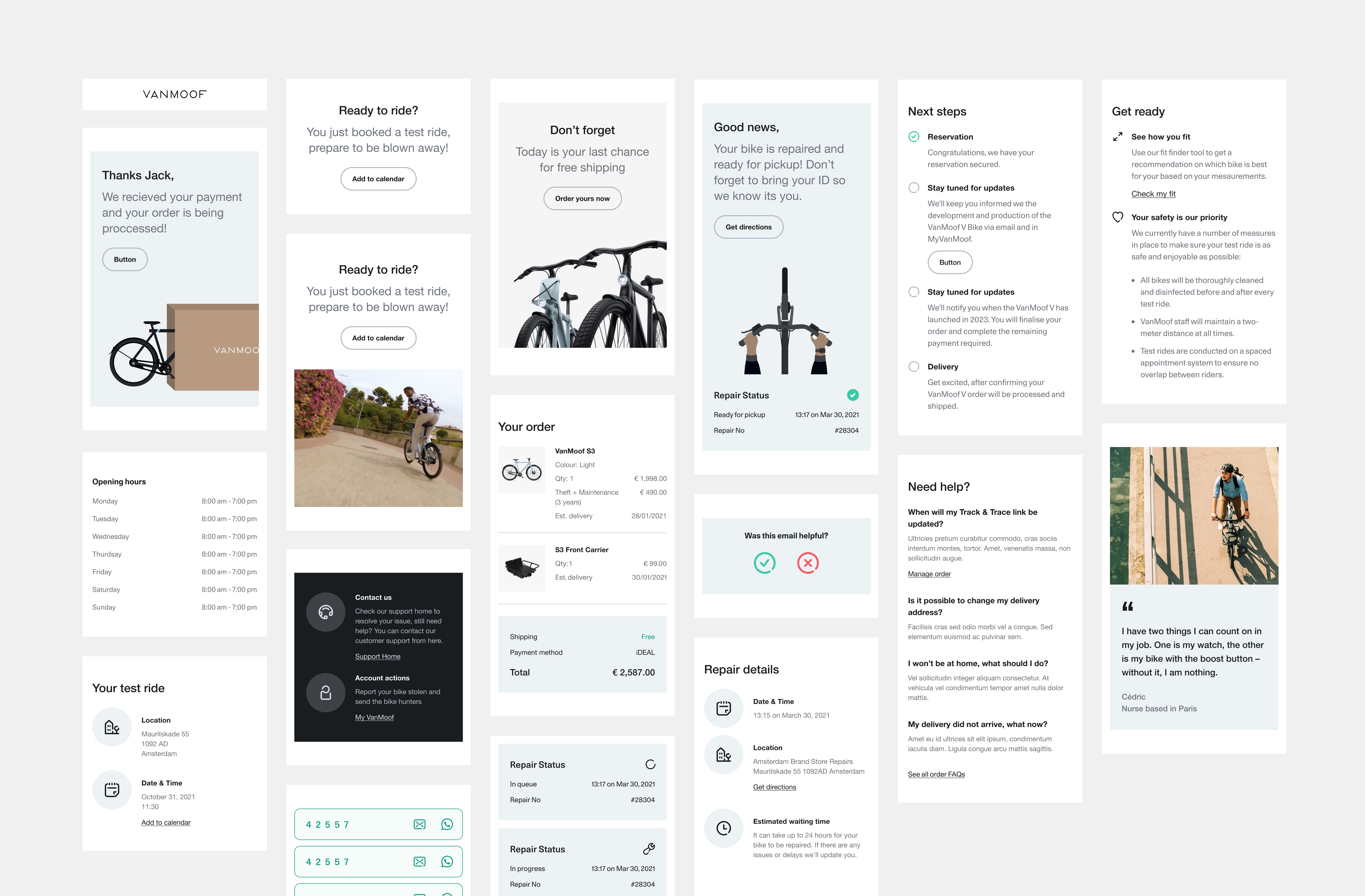Click the Is it possible to change delivery address question
This screenshot has width=1365, height=896.
point(973,606)
